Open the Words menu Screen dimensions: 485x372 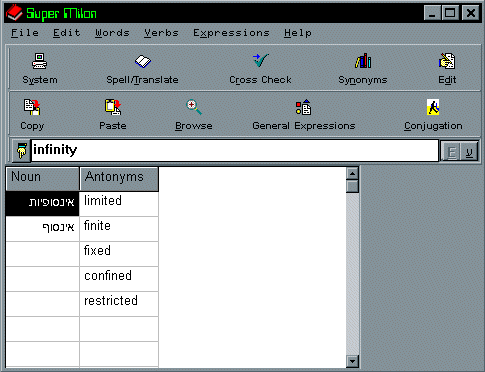(x=112, y=33)
